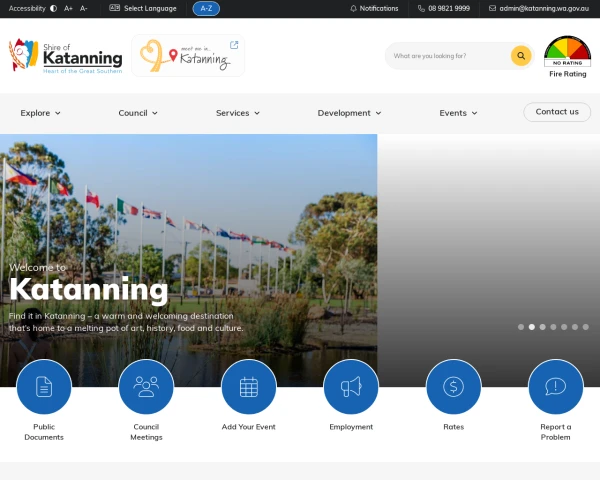
Task: Expand the Explore chevron arrow
Action: (58, 113)
